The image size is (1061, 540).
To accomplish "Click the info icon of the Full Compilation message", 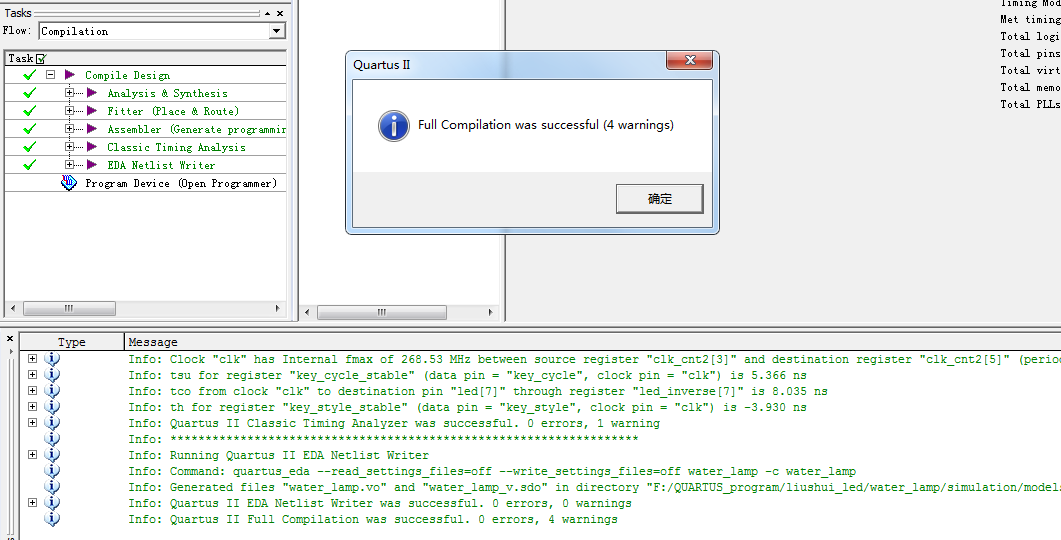I will tap(52, 519).
